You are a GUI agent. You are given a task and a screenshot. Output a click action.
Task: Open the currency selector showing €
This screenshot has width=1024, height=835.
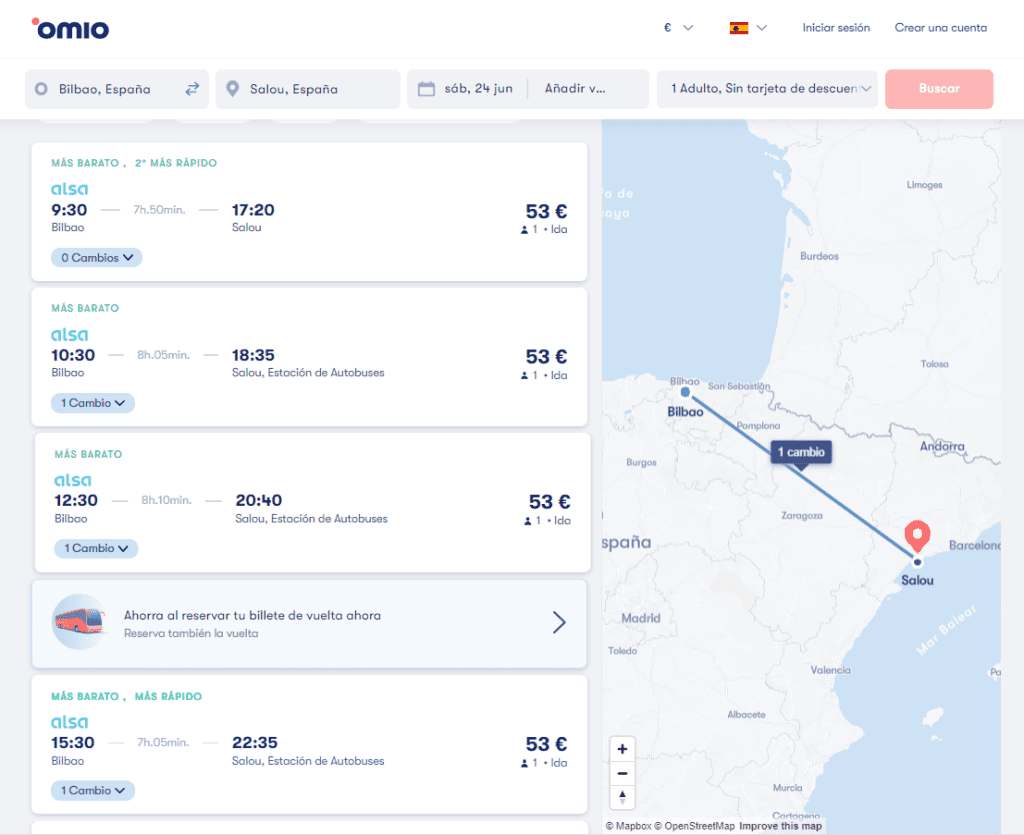tap(679, 27)
